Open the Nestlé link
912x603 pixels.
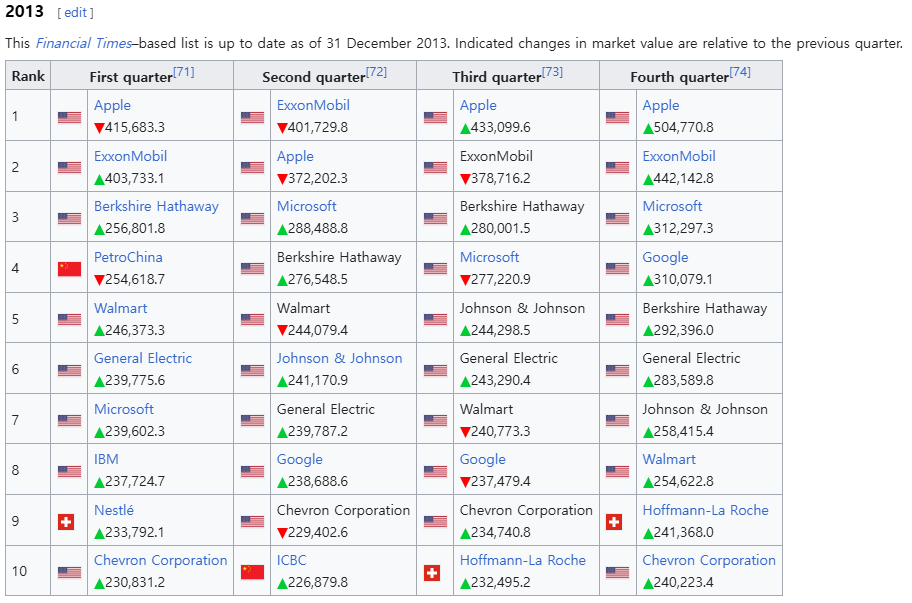pyautogui.click(x=114, y=510)
